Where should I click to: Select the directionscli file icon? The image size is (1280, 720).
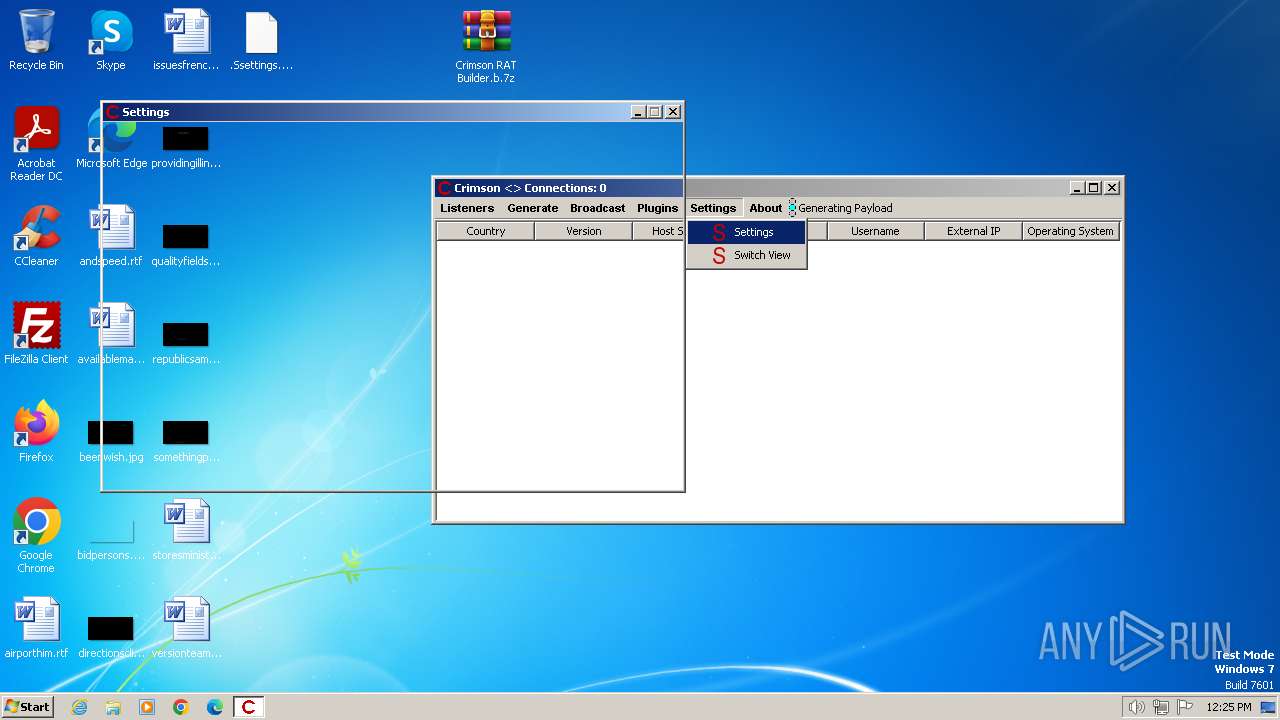click(x=111, y=636)
